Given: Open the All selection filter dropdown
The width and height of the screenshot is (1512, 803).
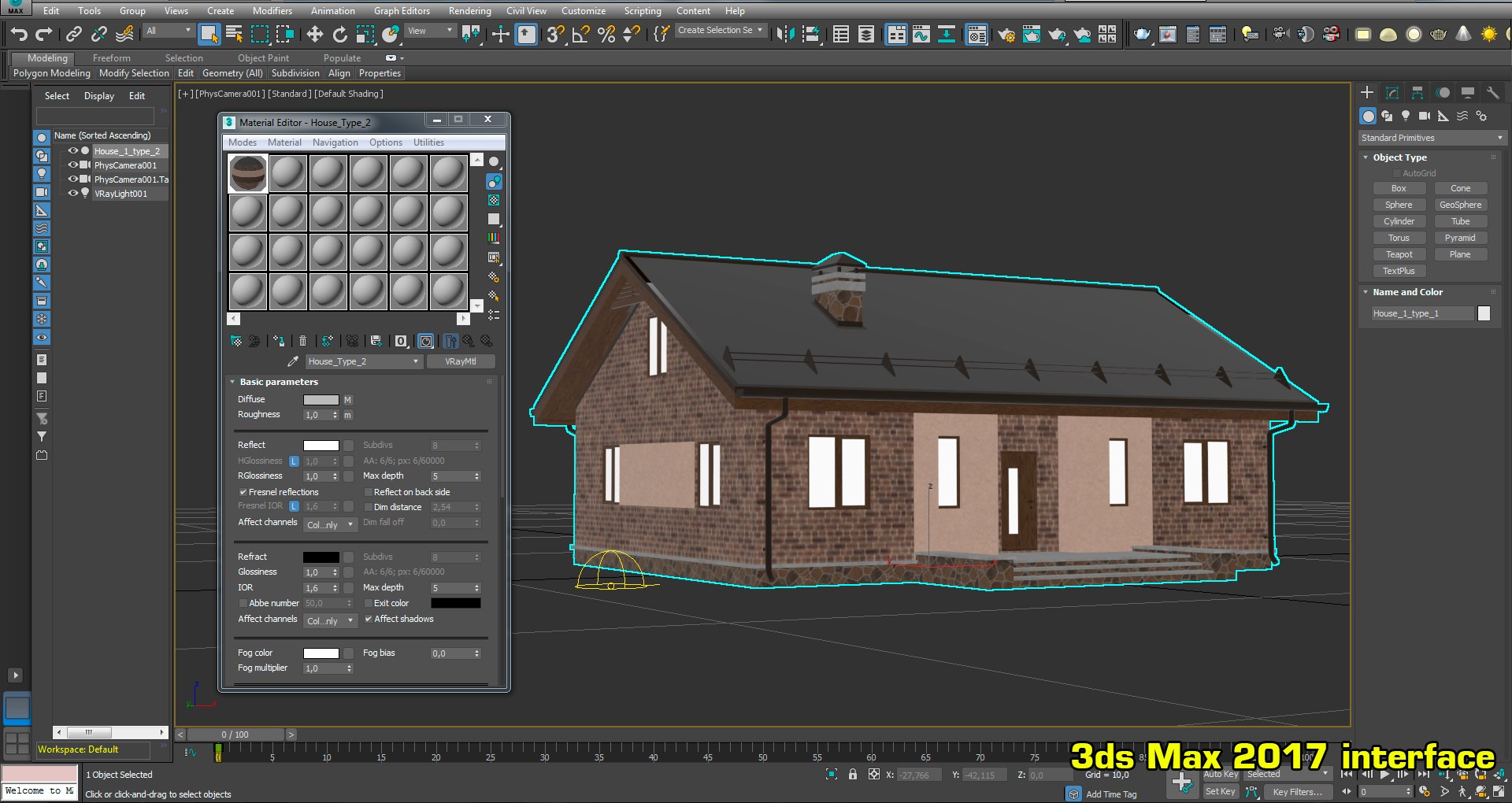Looking at the screenshot, I should (x=169, y=31).
